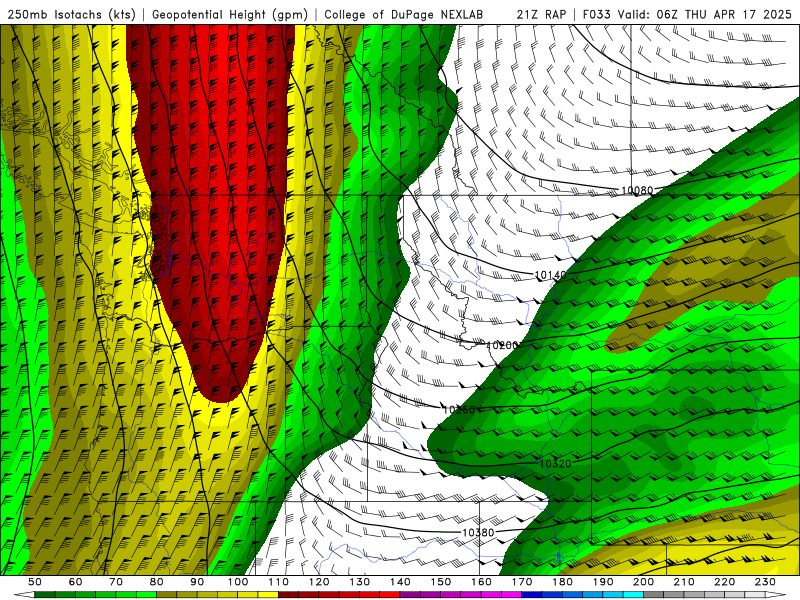Click the 210 knot colorbar label
This screenshot has width=800, height=600.
(x=684, y=582)
